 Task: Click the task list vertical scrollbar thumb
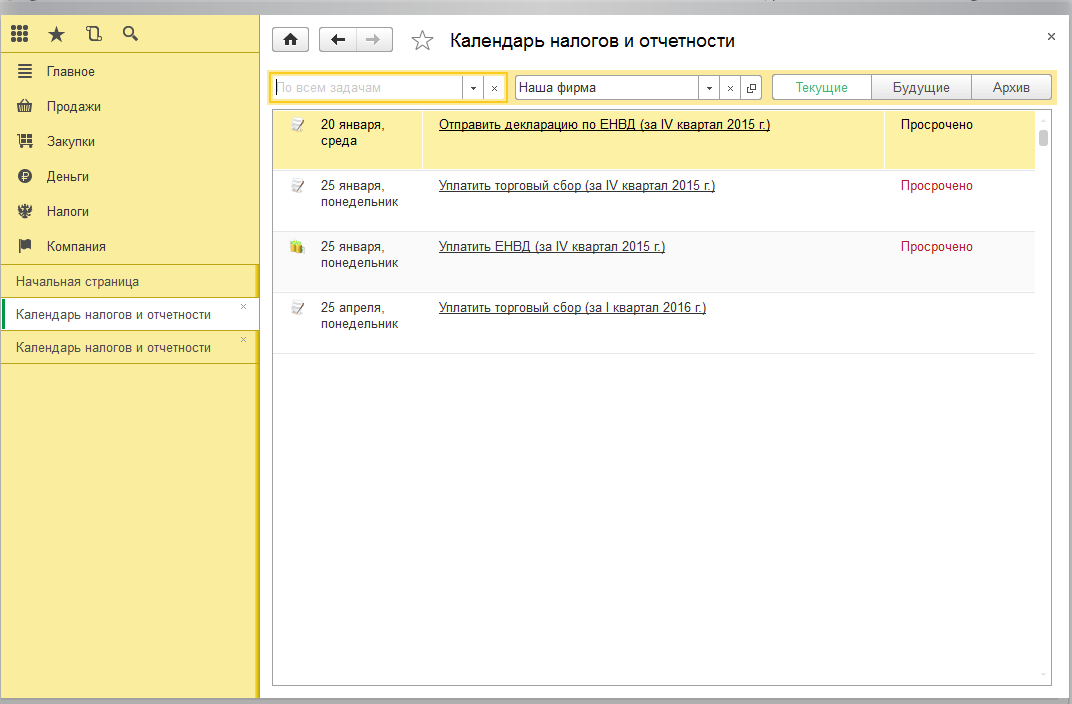click(1043, 138)
